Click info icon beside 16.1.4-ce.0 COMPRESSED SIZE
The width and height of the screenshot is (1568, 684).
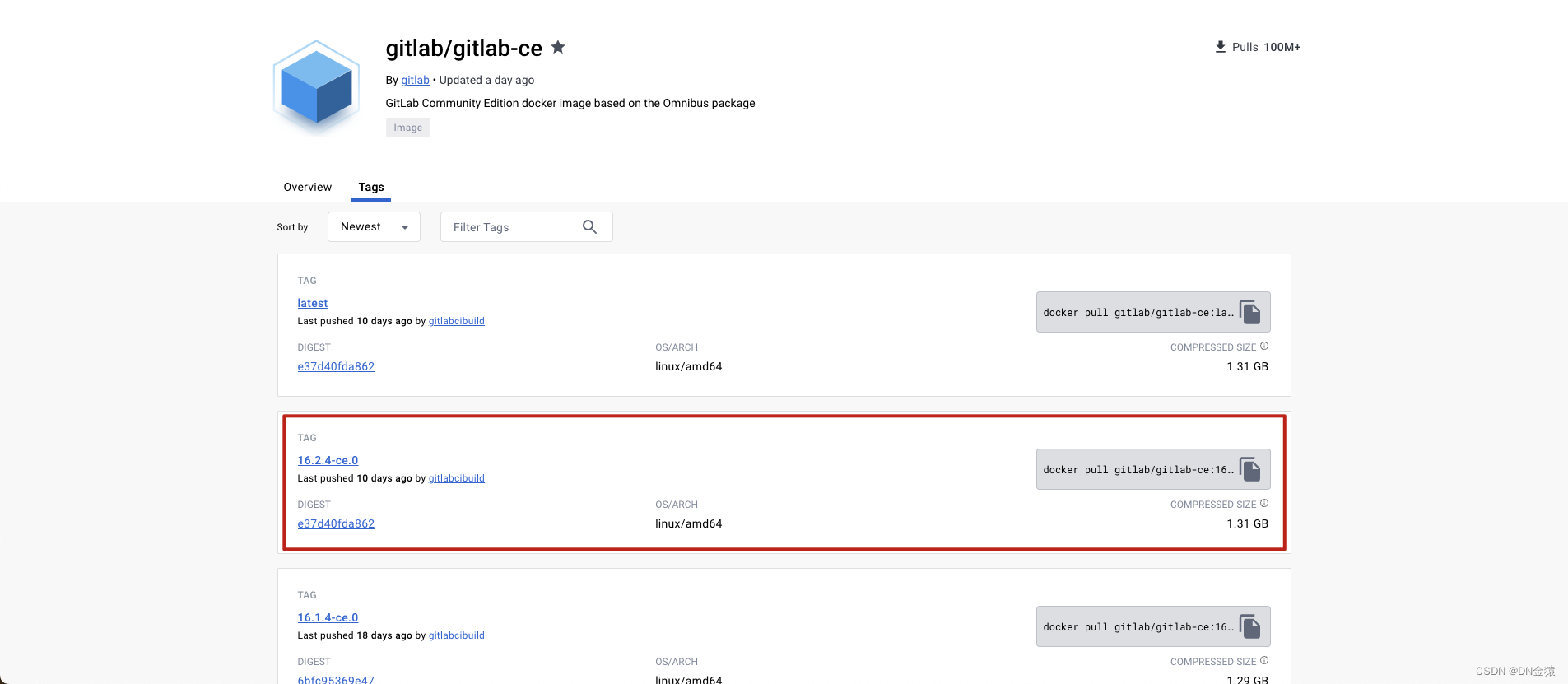pos(1264,660)
